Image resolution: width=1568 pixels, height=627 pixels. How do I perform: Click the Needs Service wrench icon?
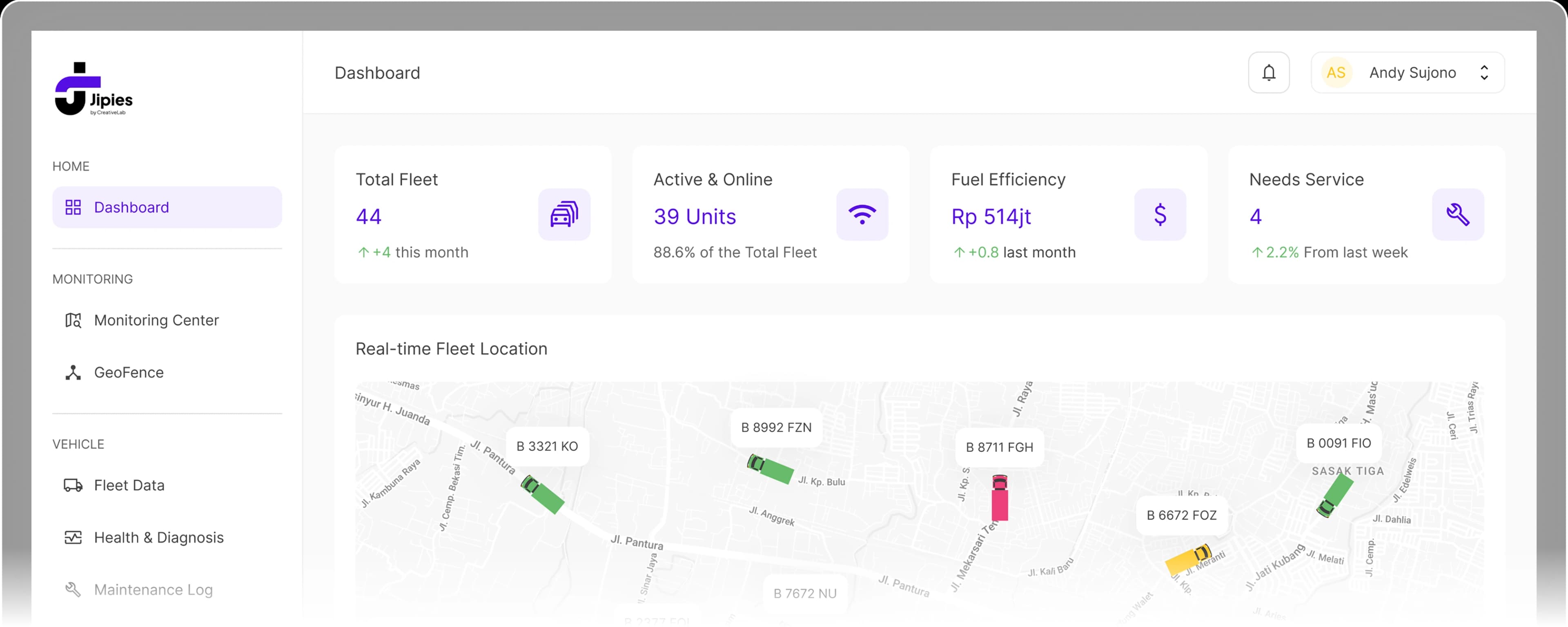pyautogui.click(x=1458, y=214)
